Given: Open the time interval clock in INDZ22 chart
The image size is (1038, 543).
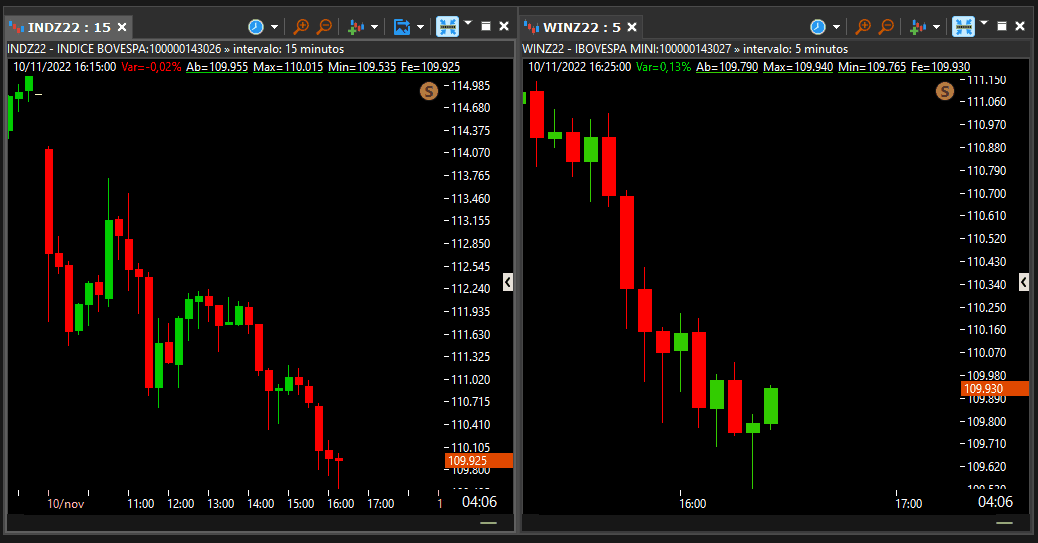Looking at the screenshot, I should pos(256,26).
